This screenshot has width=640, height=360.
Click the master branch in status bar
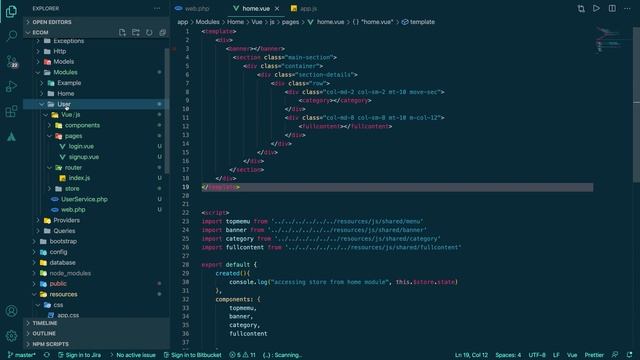click(x=22, y=355)
